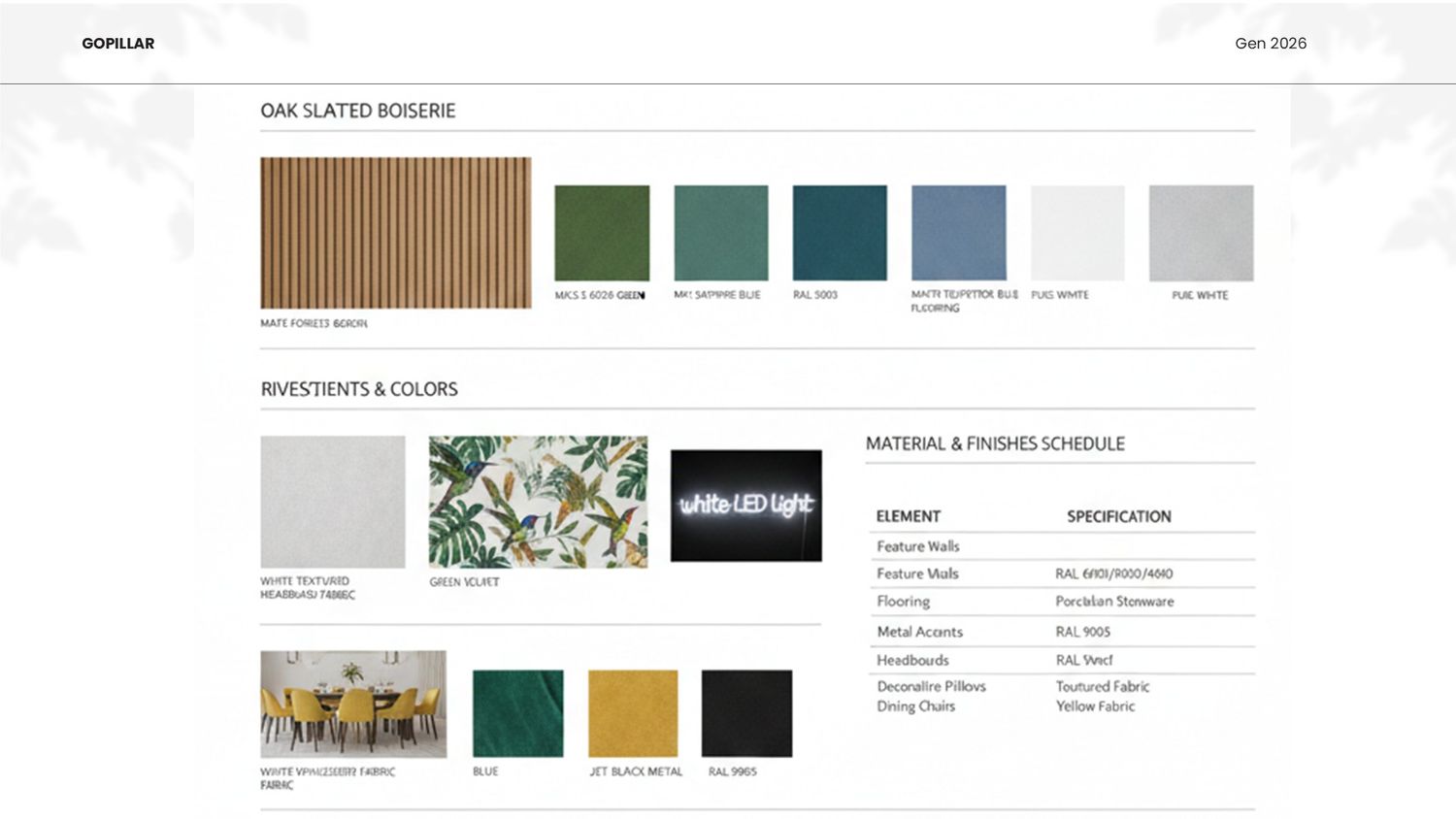Choose the matte blue flooring swatch
This screenshot has width=1456, height=819.
tap(958, 233)
